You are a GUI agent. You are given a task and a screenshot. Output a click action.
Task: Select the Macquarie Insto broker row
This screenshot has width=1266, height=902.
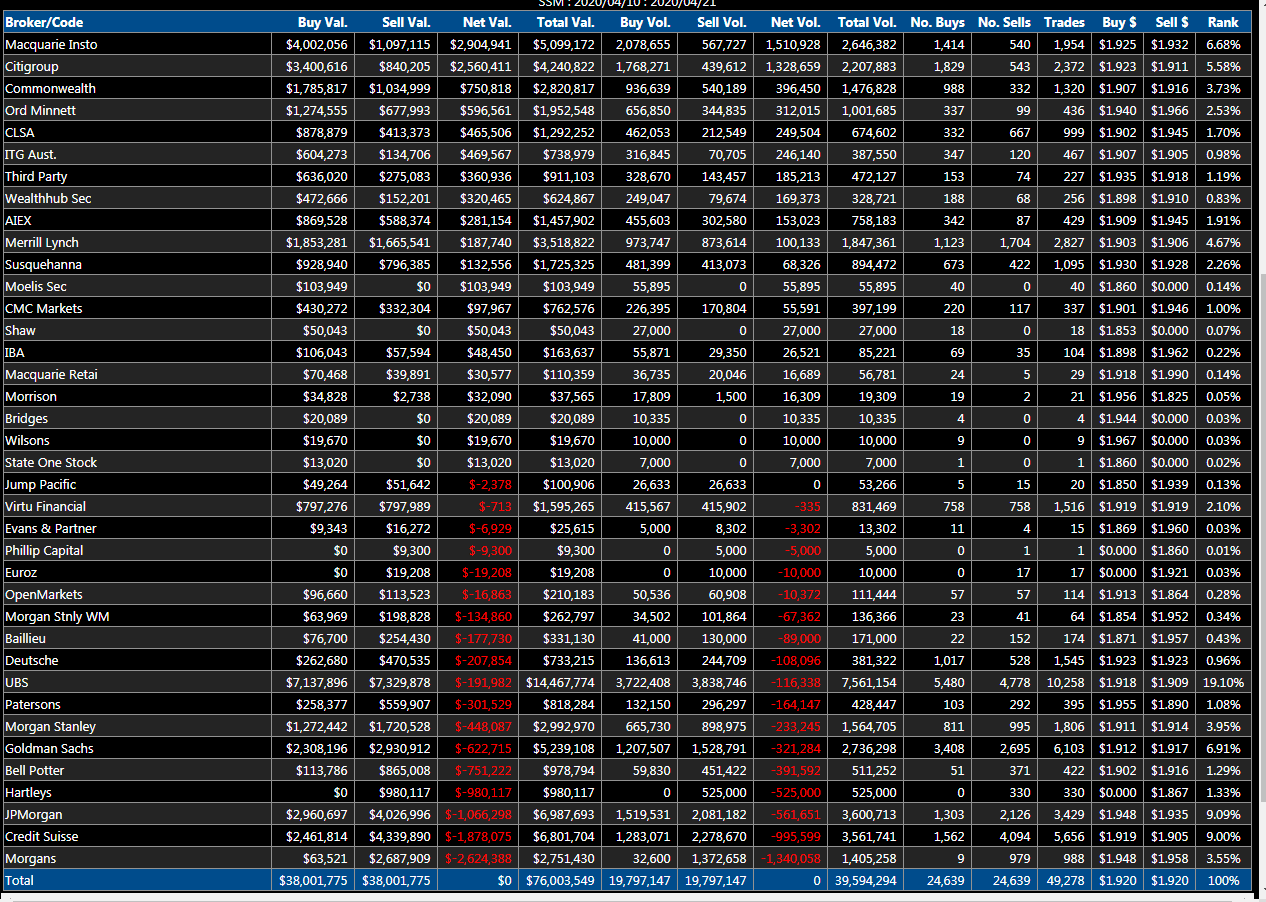[626, 44]
